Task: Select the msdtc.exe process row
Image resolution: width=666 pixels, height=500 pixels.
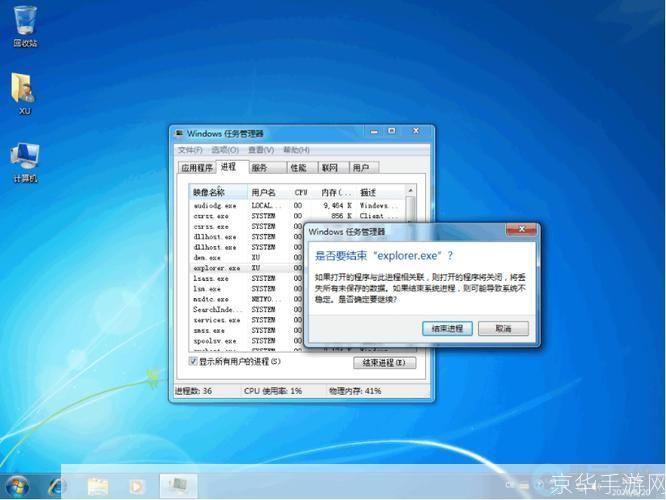Action: pyautogui.click(x=246, y=299)
